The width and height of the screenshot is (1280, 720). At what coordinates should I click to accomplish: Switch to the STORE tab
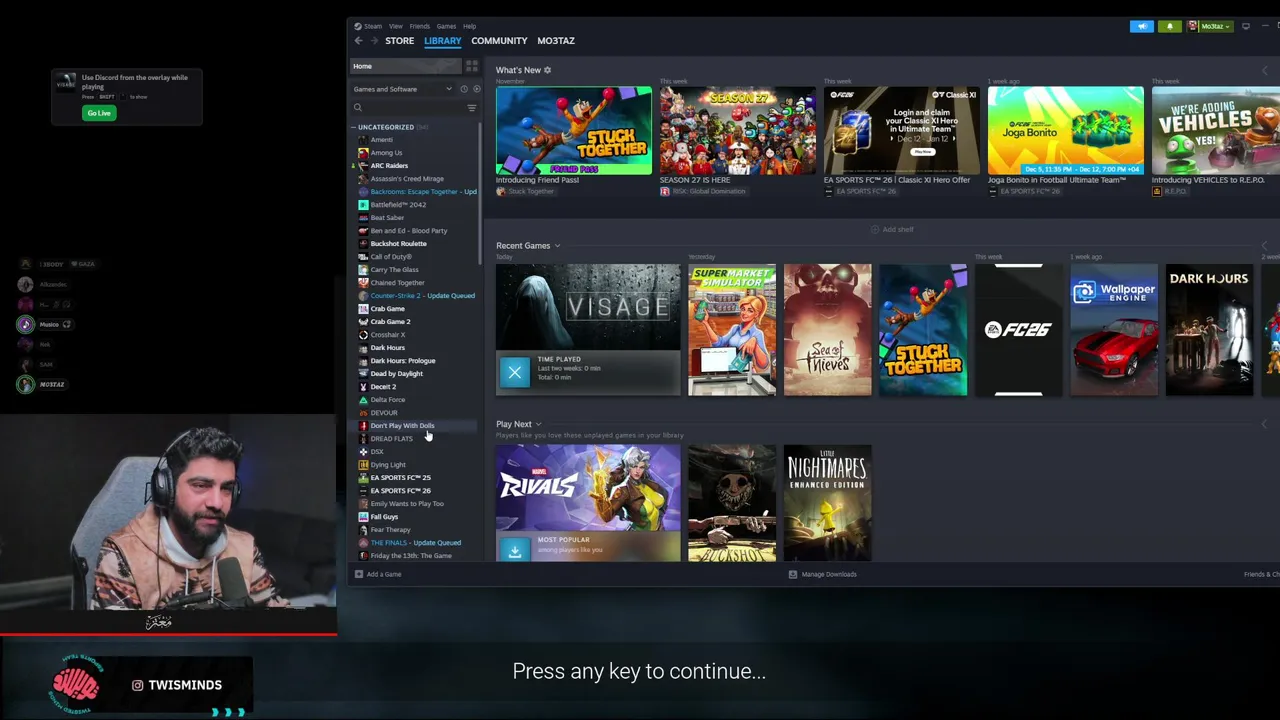399,41
